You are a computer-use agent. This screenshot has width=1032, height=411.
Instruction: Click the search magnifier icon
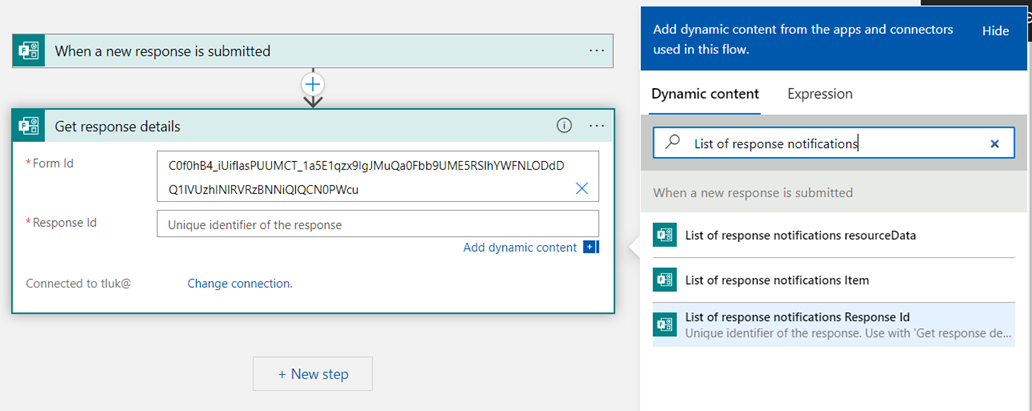coord(673,143)
